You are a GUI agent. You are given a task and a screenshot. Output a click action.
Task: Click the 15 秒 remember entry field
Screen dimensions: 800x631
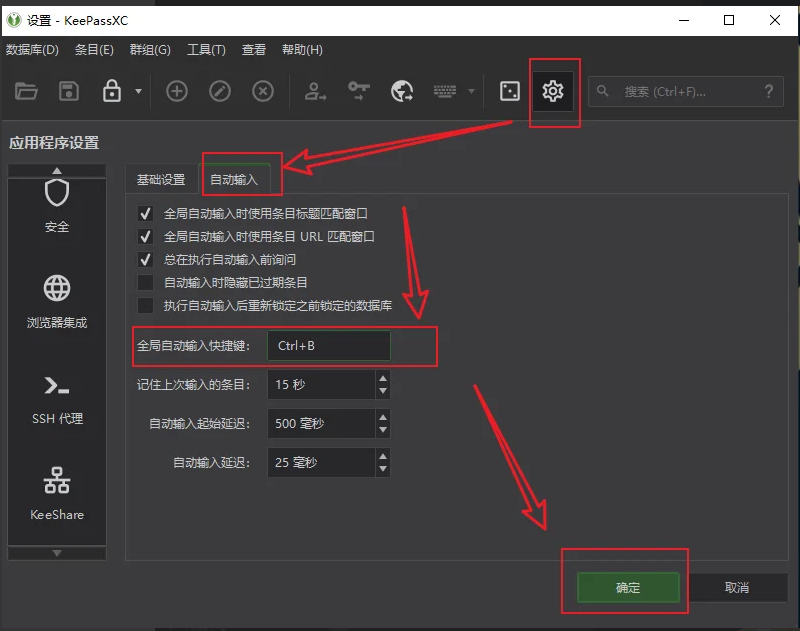[x=321, y=385]
